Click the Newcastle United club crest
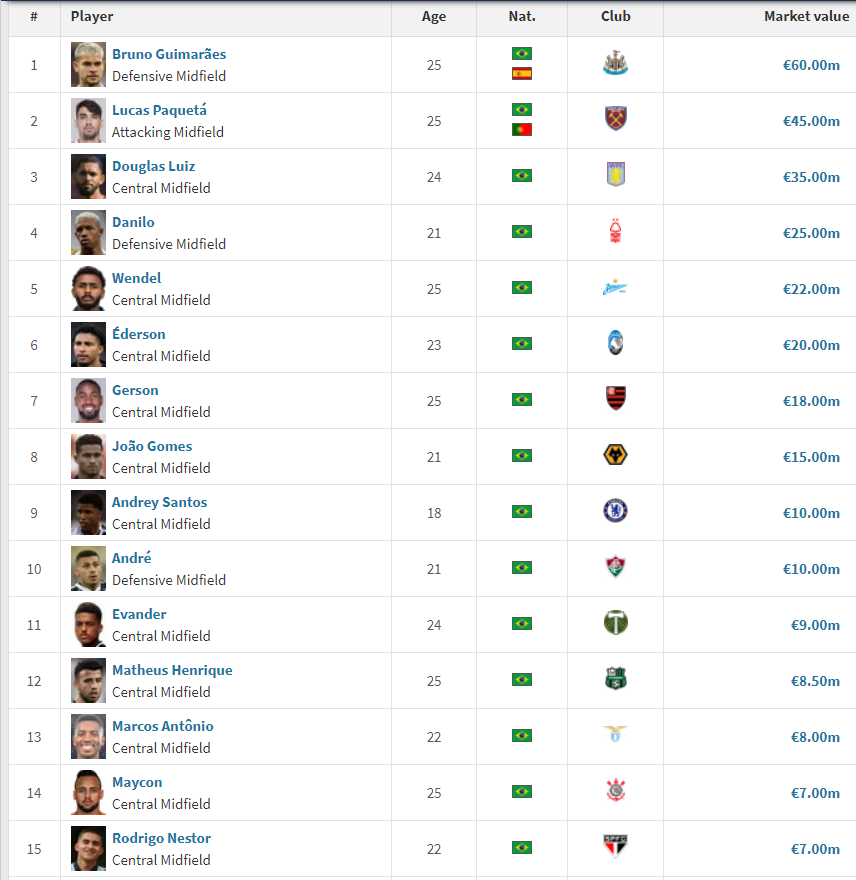This screenshot has height=880, width=856. [615, 64]
